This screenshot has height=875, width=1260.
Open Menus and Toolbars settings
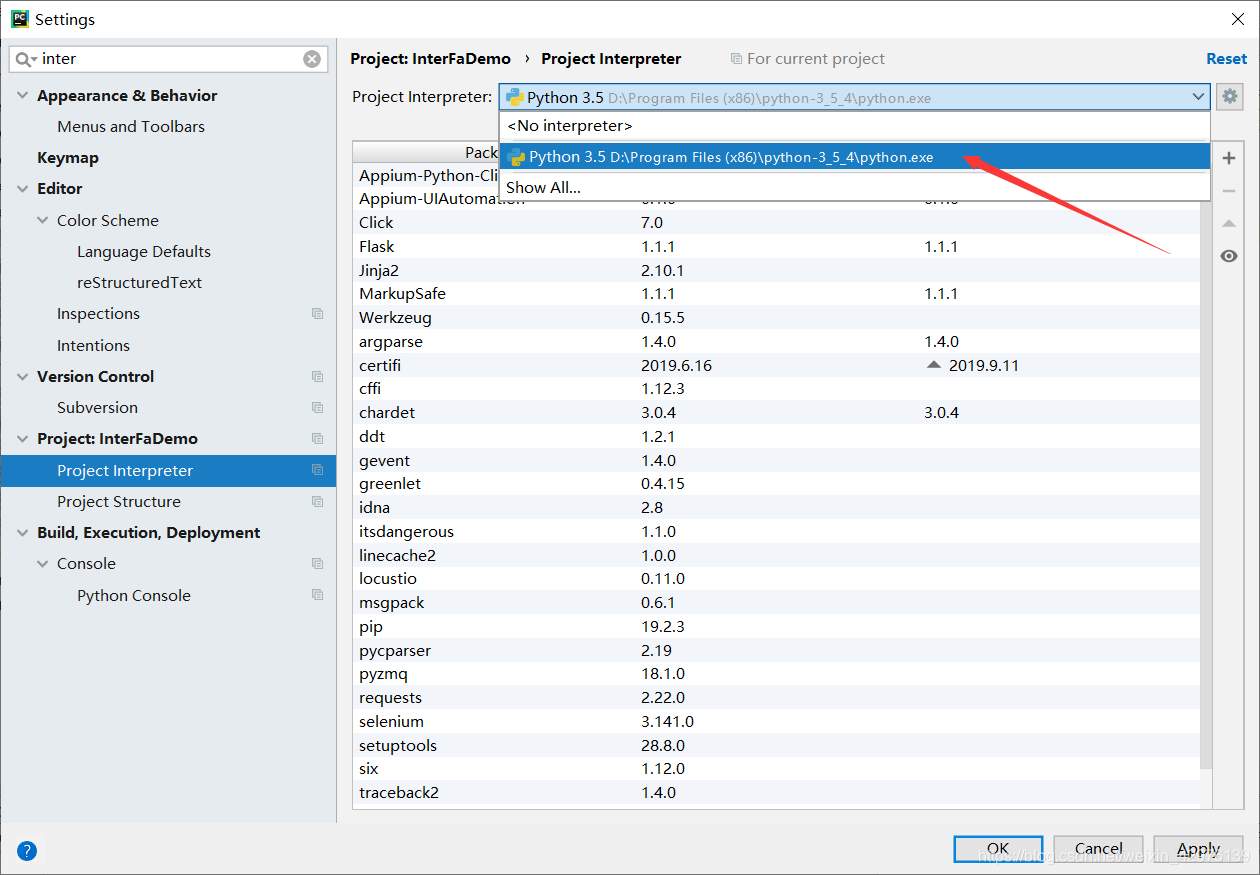pos(131,127)
